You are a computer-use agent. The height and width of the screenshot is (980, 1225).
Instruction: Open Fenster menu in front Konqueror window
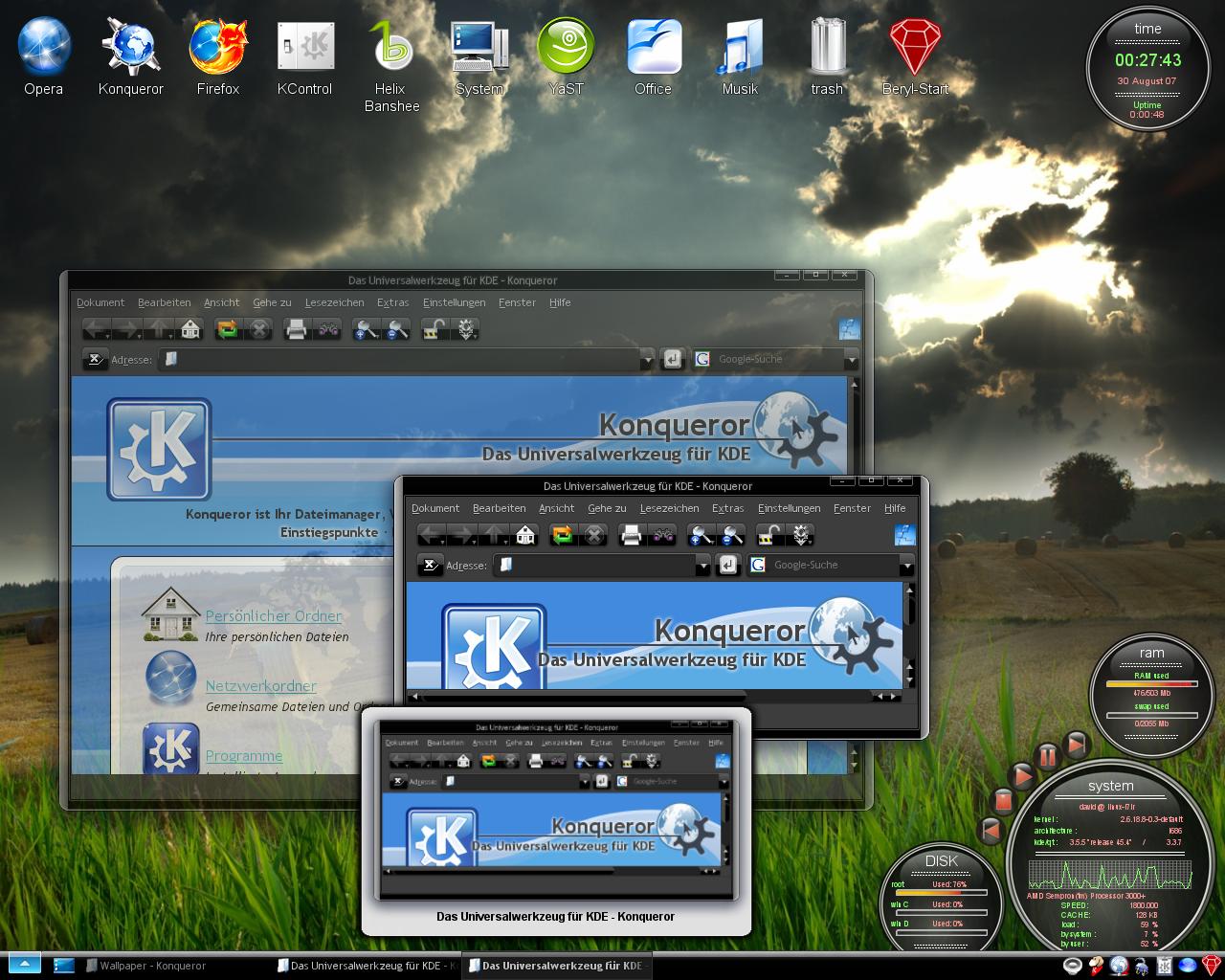click(852, 508)
